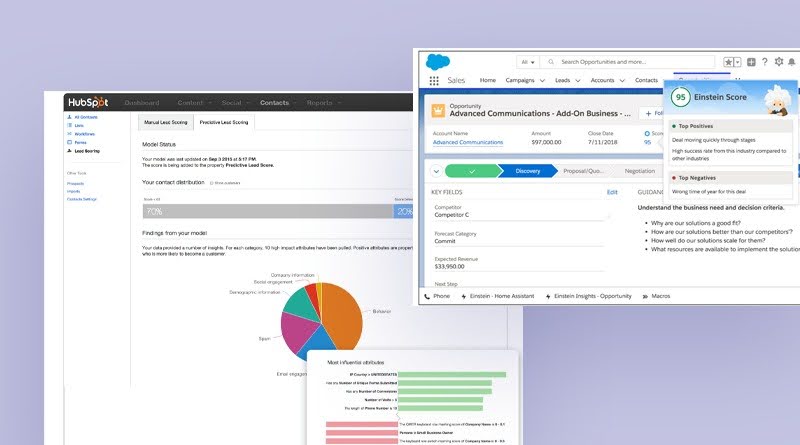Click the Forms icon in HubSpot sidebar

click(x=69, y=142)
